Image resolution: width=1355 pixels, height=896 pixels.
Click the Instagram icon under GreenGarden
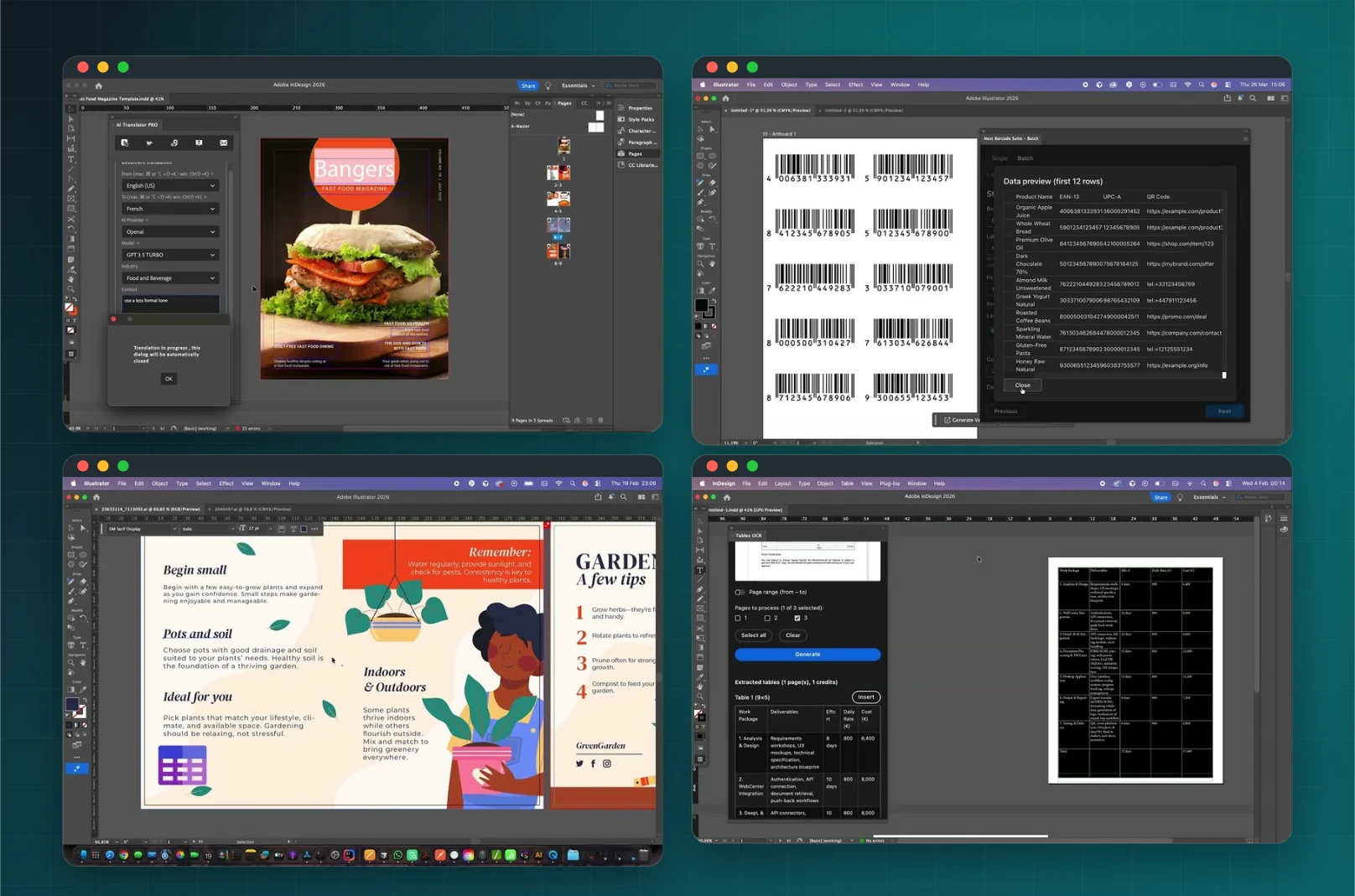tap(606, 764)
